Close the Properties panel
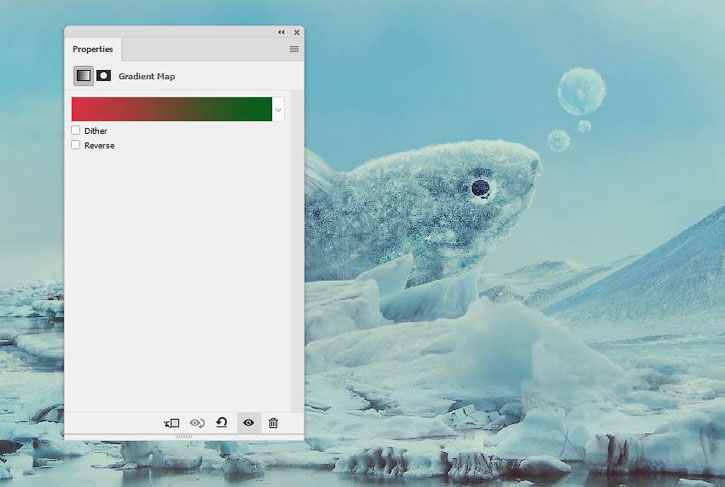 297,32
